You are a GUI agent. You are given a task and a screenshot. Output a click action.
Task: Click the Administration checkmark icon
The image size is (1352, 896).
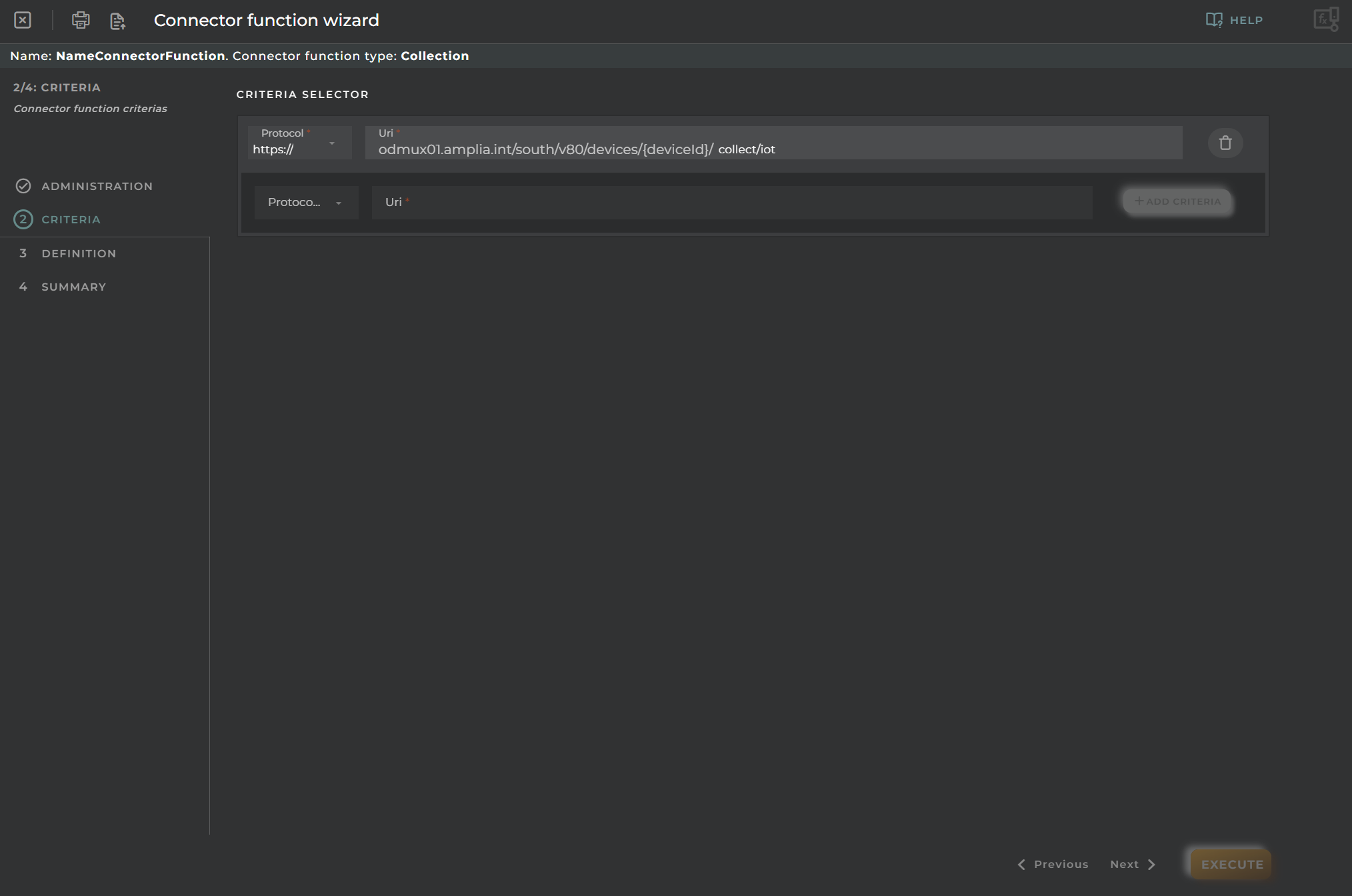pos(23,186)
